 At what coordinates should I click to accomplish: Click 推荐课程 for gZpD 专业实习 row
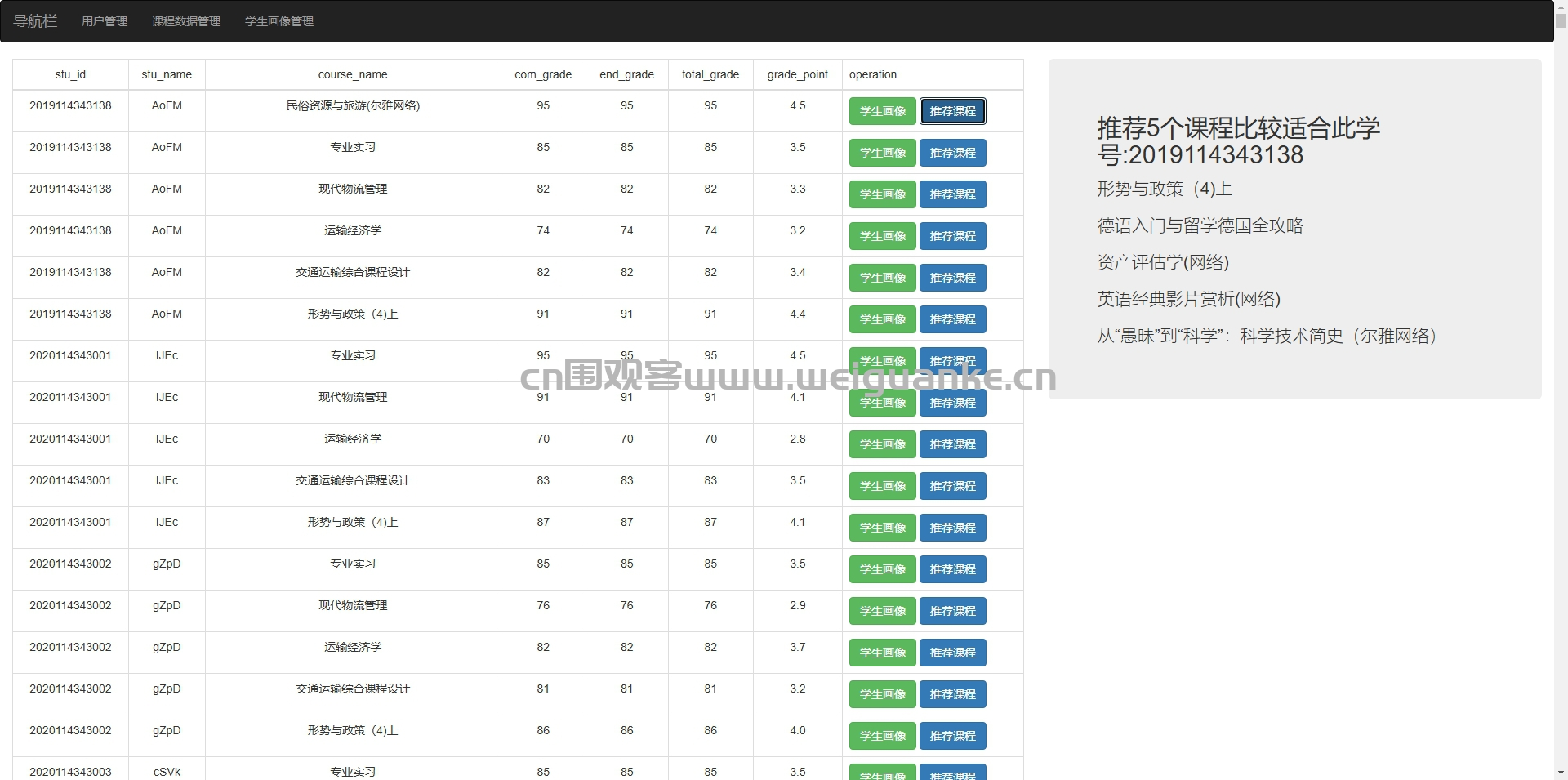[953, 569]
